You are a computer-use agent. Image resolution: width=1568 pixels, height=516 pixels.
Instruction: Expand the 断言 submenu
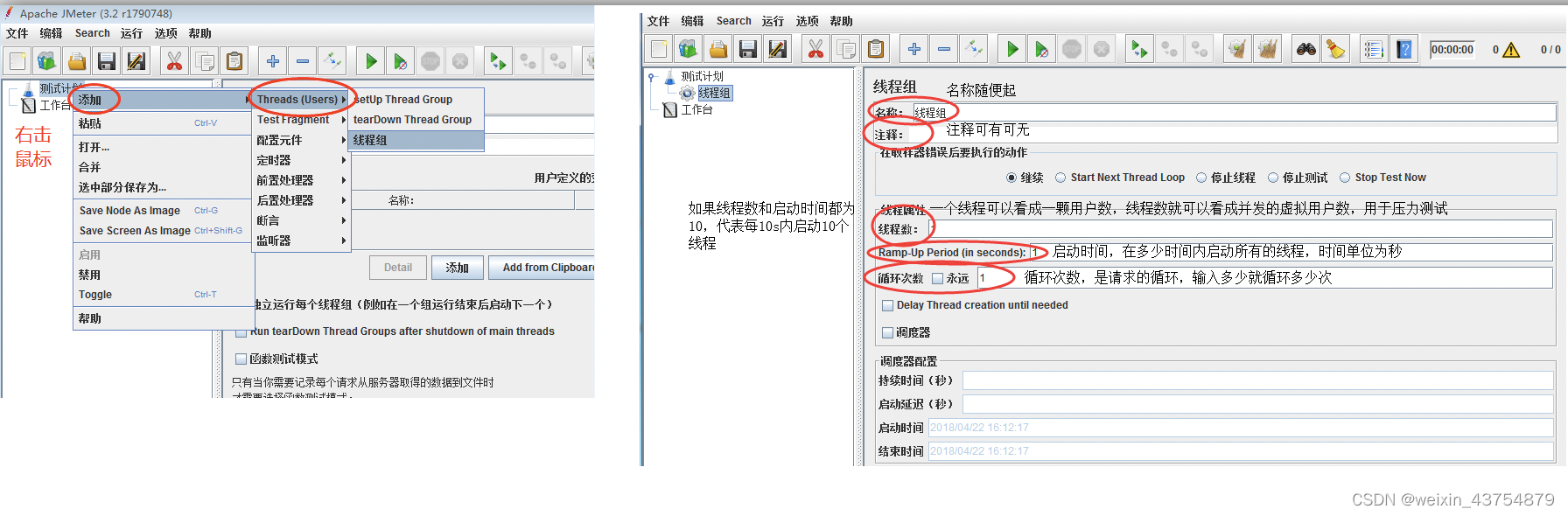click(300, 220)
